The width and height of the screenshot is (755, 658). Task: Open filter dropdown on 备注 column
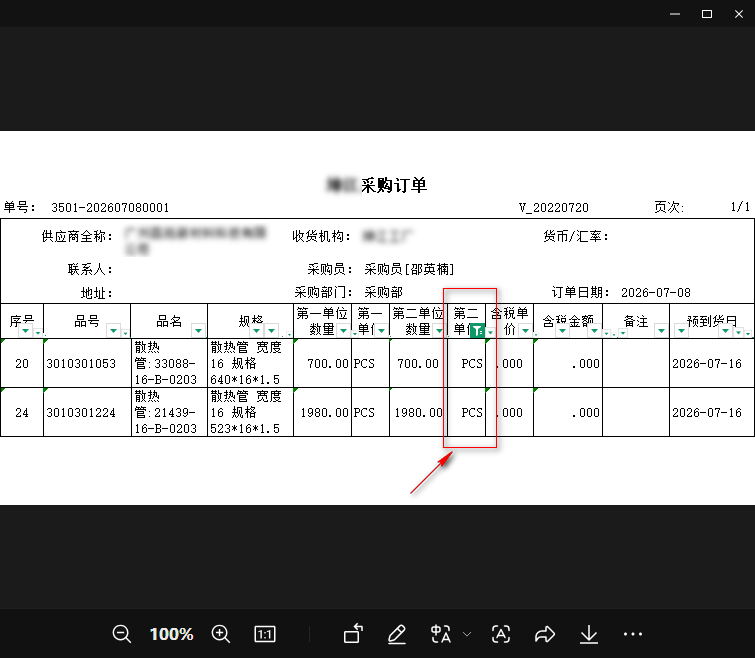click(x=661, y=330)
